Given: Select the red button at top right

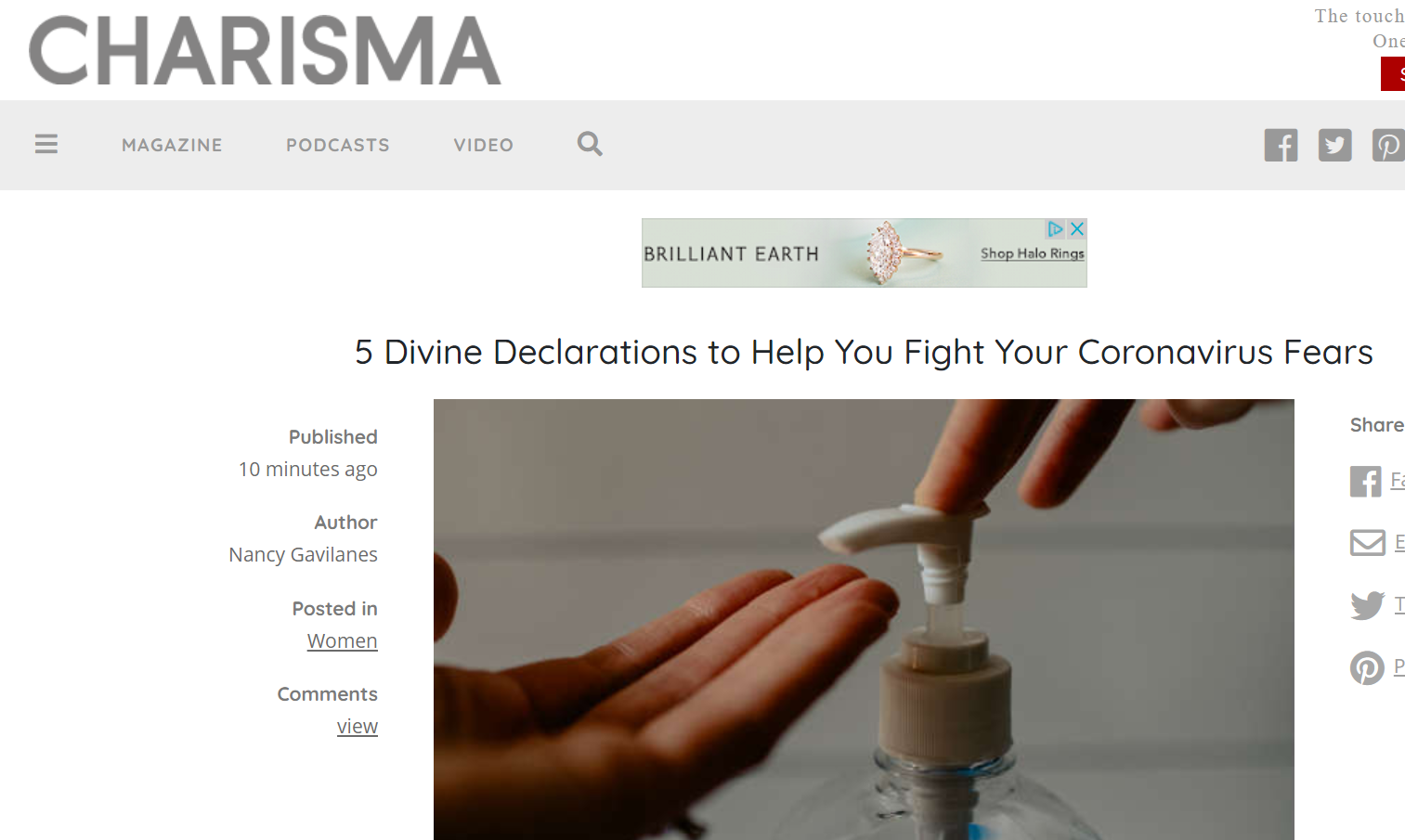Looking at the screenshot, I should [1393, 73].
